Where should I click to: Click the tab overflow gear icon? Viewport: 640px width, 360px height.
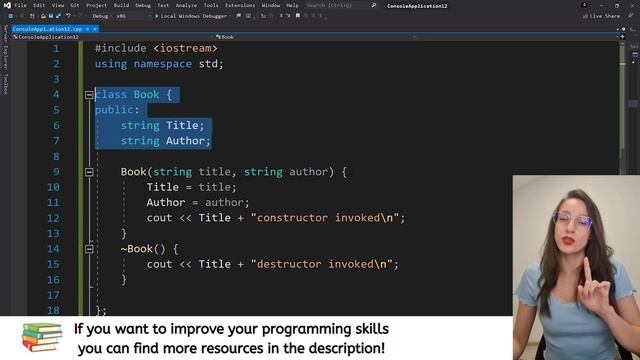click(x=623, y=29)
